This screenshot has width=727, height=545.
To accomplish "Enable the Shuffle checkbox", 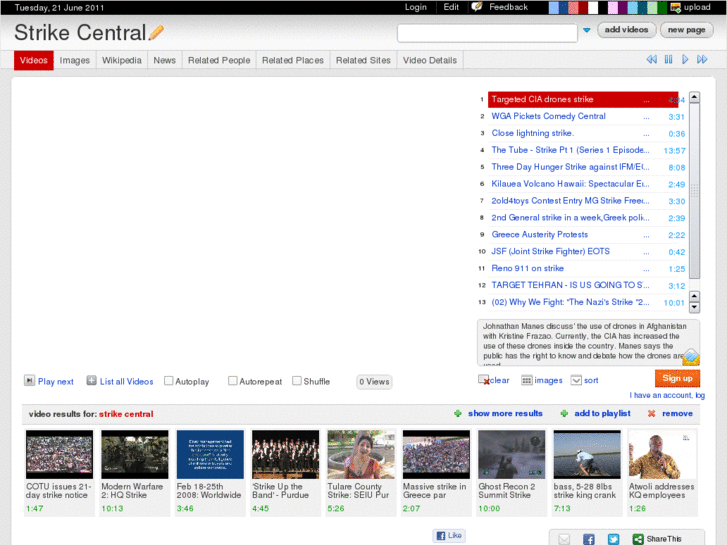I will click(x=297, y=381).
